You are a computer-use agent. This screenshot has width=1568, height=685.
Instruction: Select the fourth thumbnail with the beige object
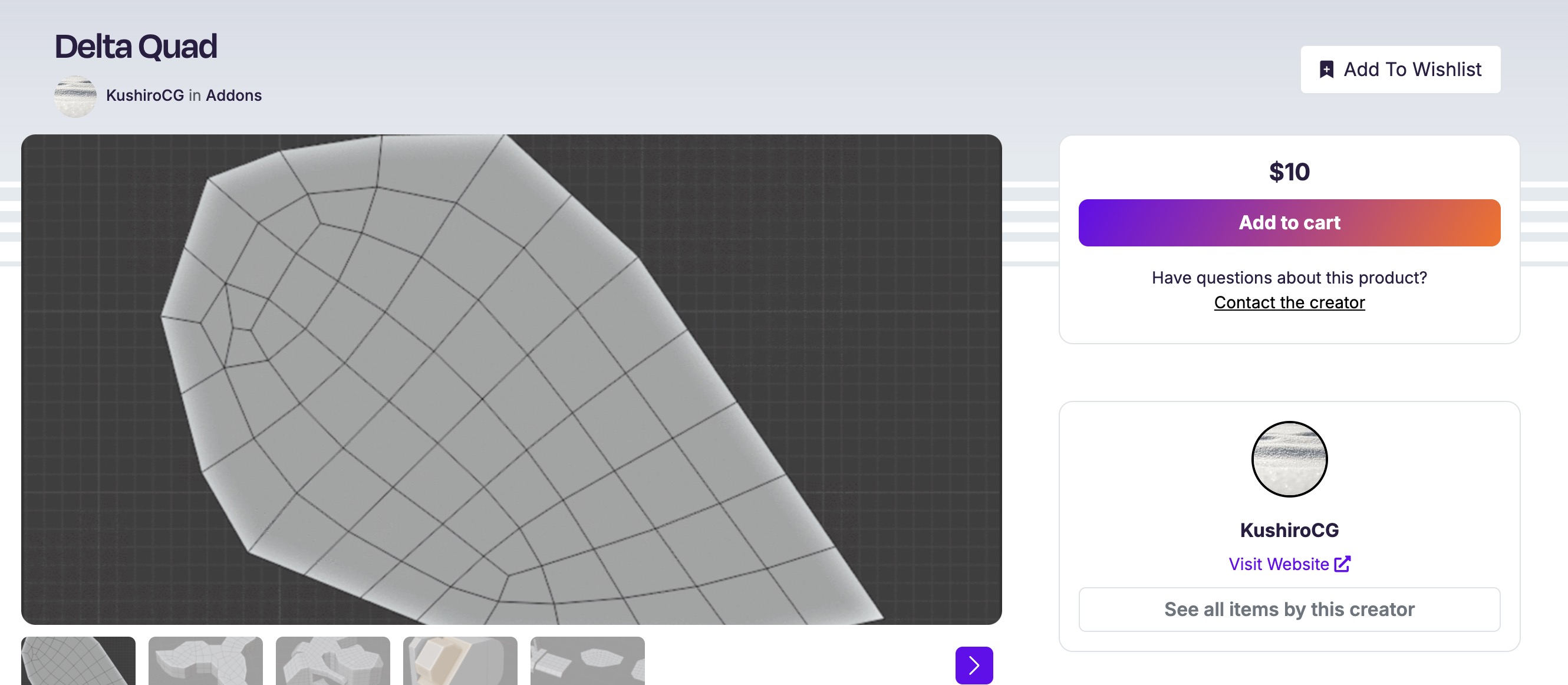click(x=460, y=661)
